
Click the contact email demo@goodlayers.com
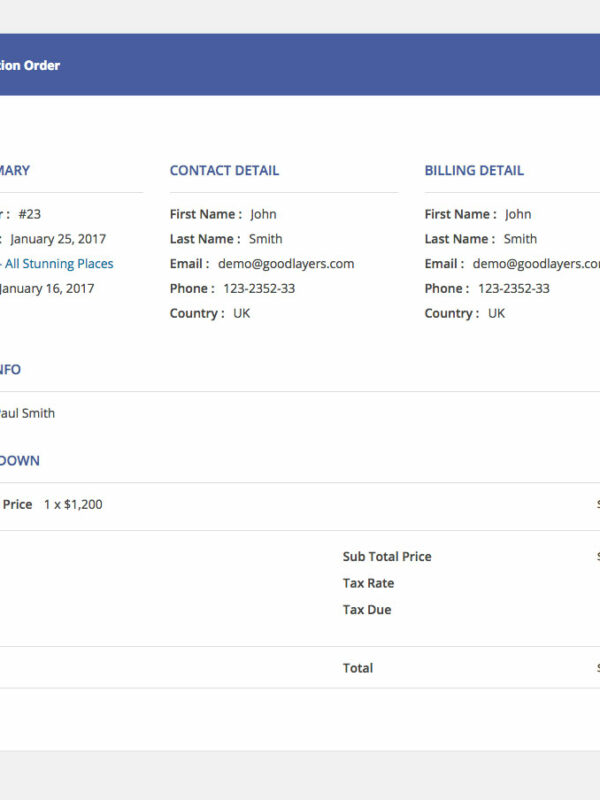pos(286,264)
